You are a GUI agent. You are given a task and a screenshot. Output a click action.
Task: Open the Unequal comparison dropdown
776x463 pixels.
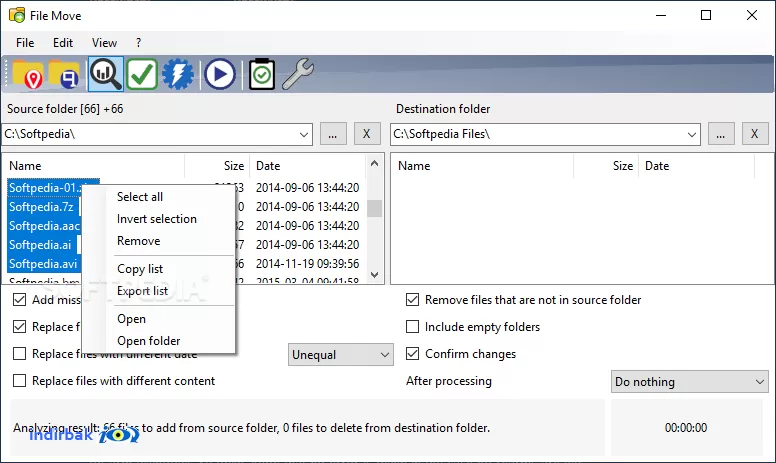pyautogui.click(x=340, y=355)
